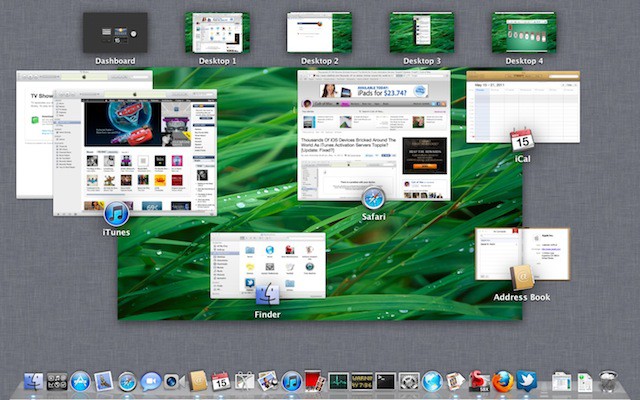Open Activity Monitor from the Dock
This screenshot has width=640, height=400.
[x=338, y=382]
